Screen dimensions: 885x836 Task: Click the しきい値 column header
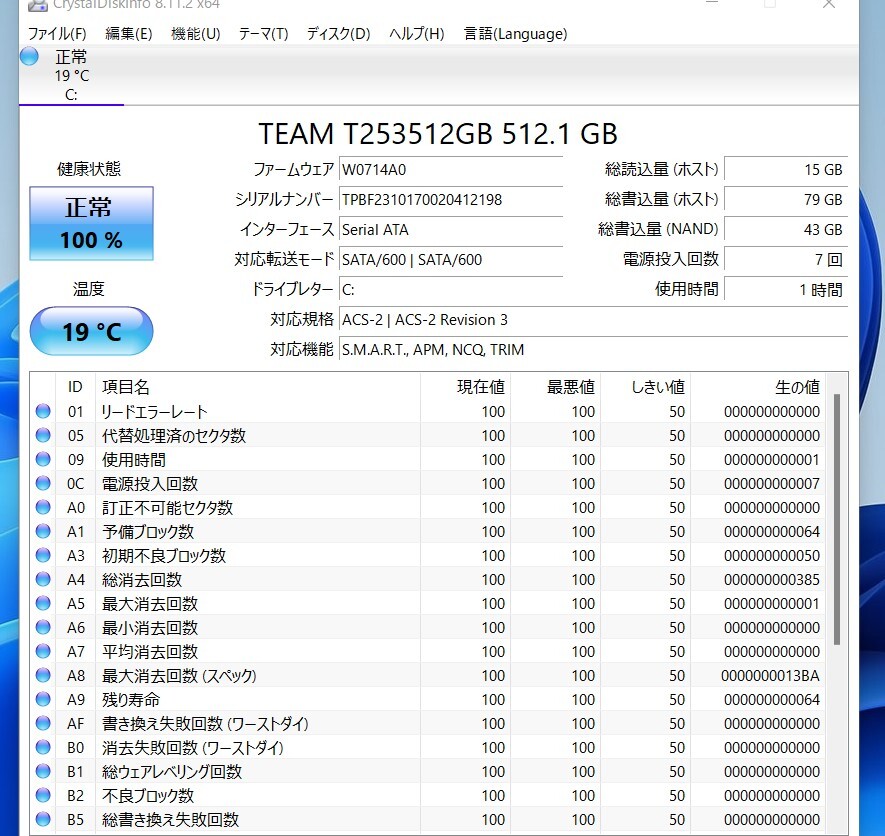(x=646, y=387)
